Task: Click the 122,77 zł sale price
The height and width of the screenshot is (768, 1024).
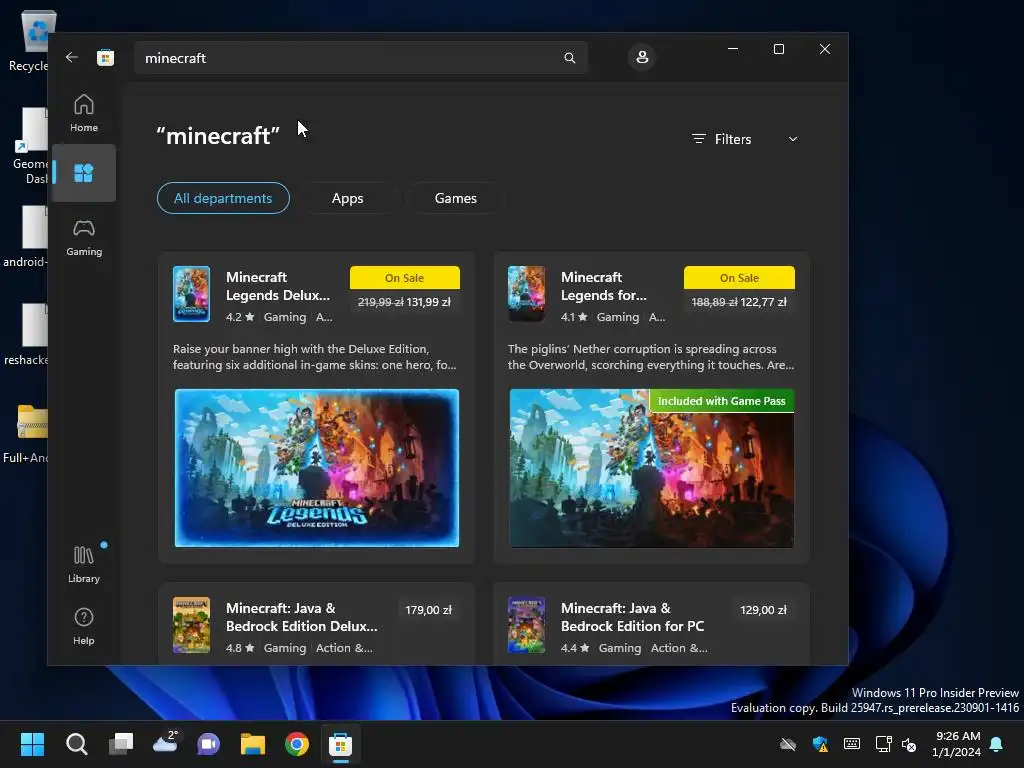Action: click(763, 302)
